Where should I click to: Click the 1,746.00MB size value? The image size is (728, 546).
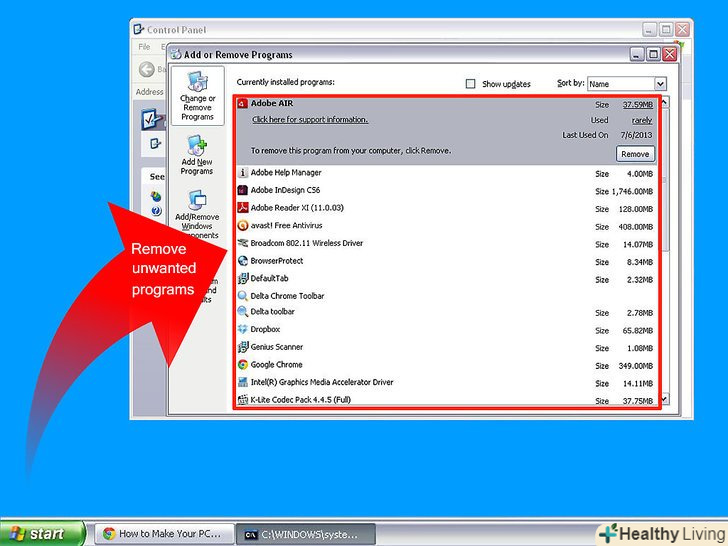(x=632, y=191)
